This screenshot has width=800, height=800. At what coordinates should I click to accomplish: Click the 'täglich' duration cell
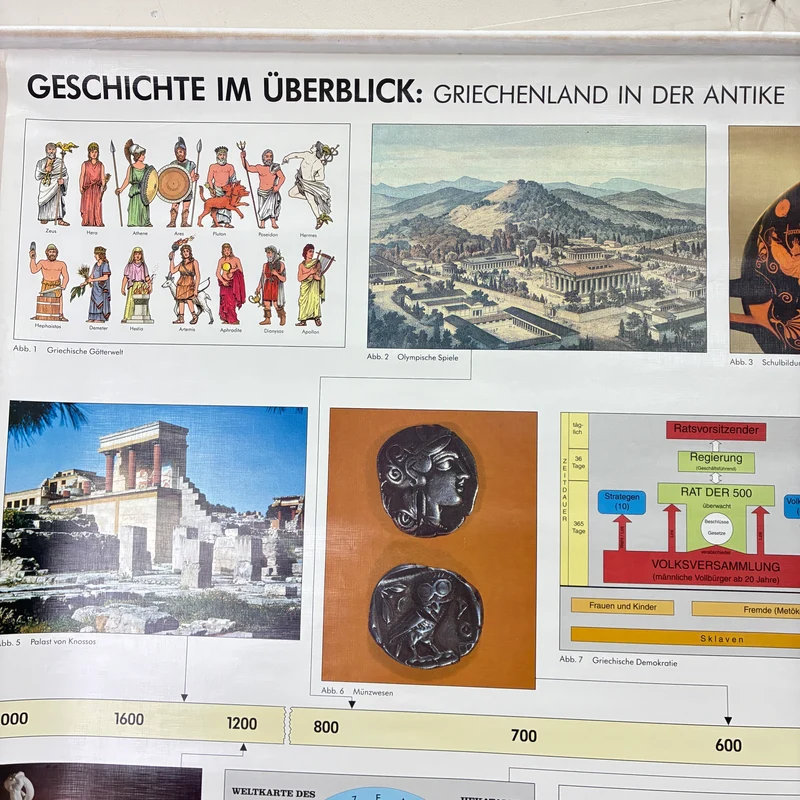tap(578, 429)
